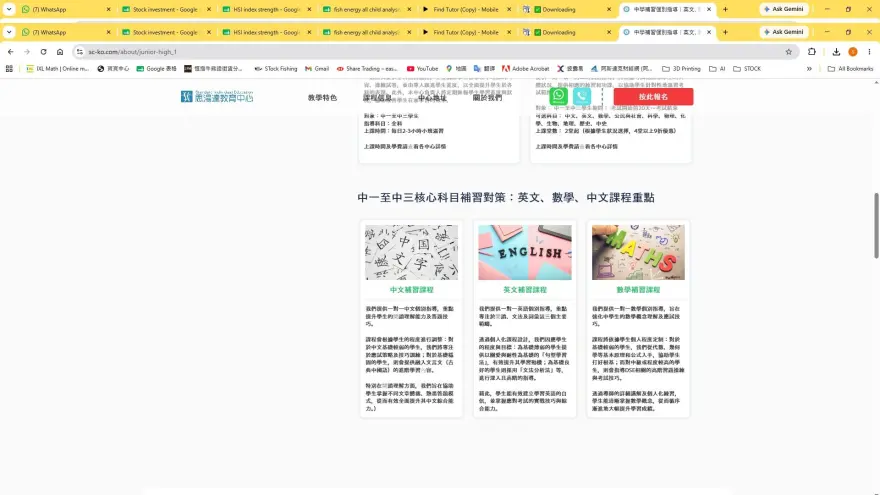
Task: Open the 課程信息 menu item
Action: (377, 98)
